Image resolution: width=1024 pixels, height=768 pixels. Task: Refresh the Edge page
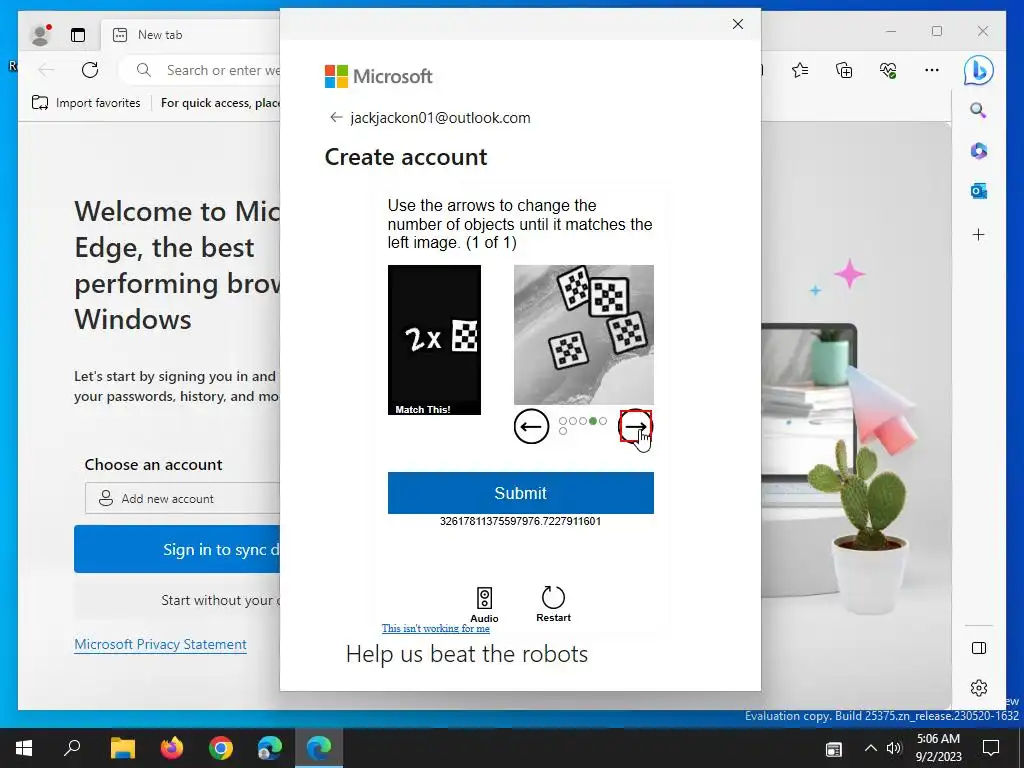coord(90,70)
